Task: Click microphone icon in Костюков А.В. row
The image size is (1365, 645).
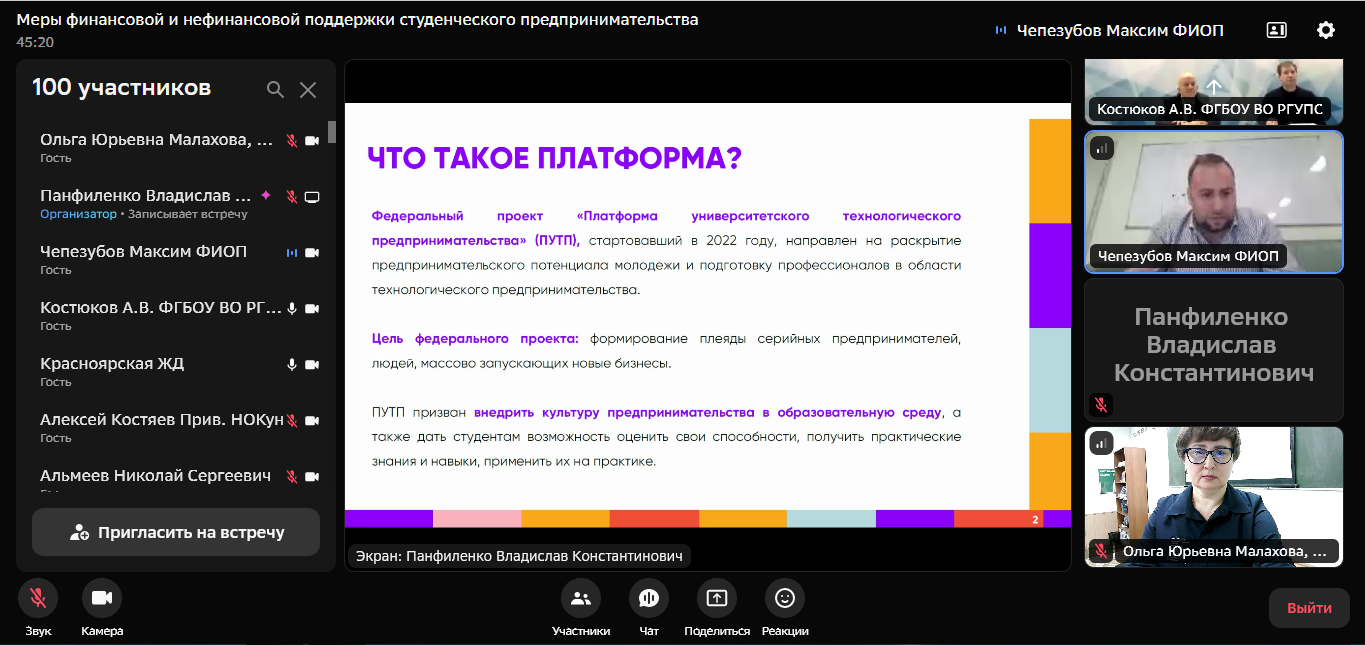Action: pos(292,309)
